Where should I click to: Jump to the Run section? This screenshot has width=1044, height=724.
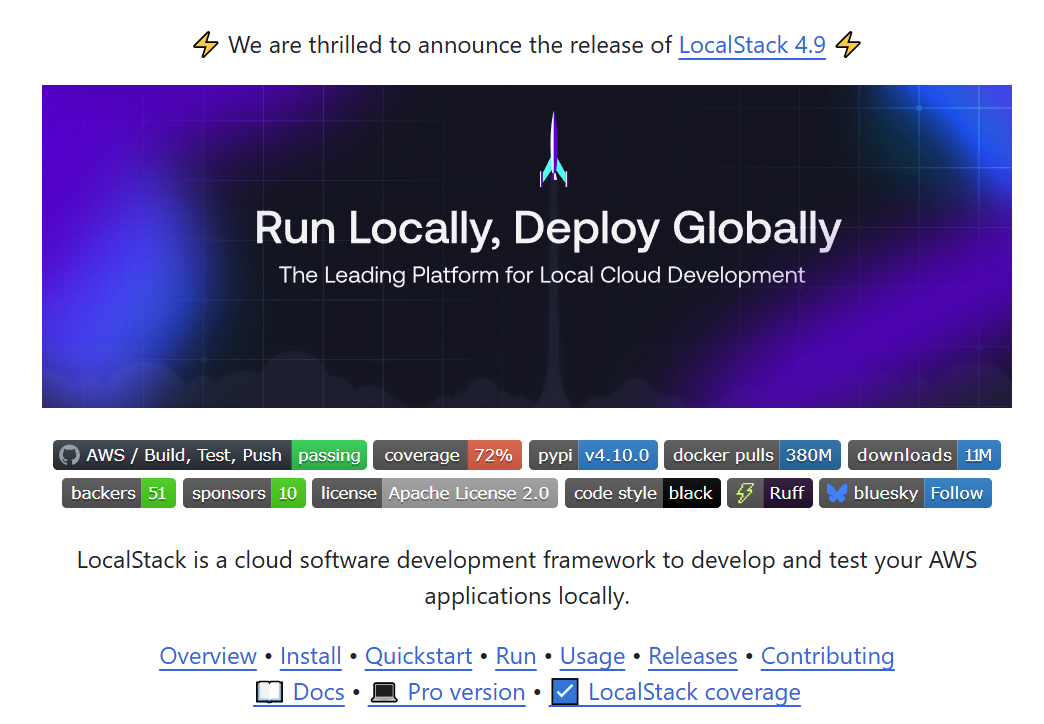(x=515, y=656)
